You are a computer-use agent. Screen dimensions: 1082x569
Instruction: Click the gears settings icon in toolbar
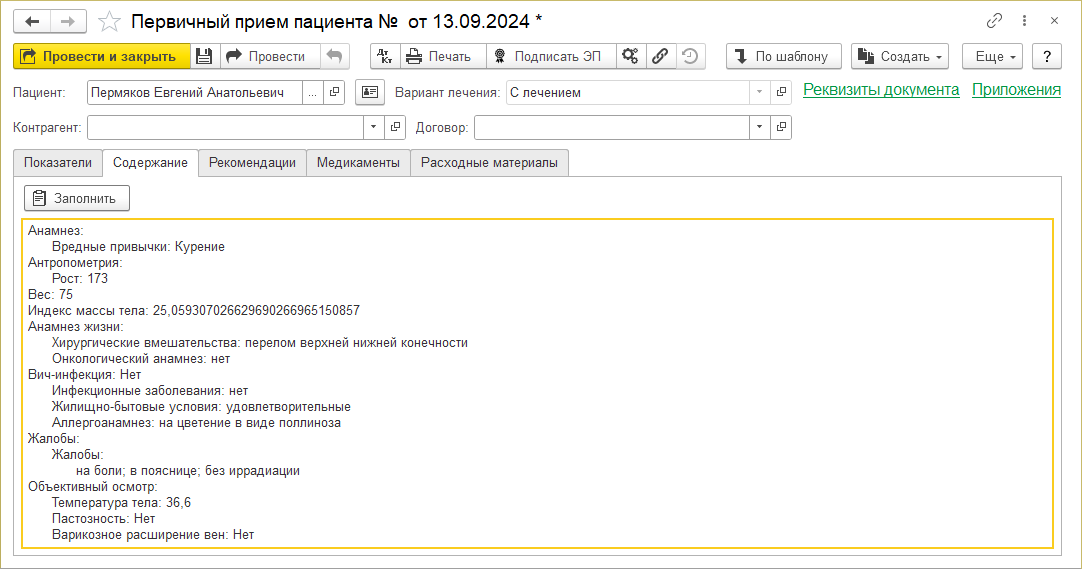click(x=630, y=57)
